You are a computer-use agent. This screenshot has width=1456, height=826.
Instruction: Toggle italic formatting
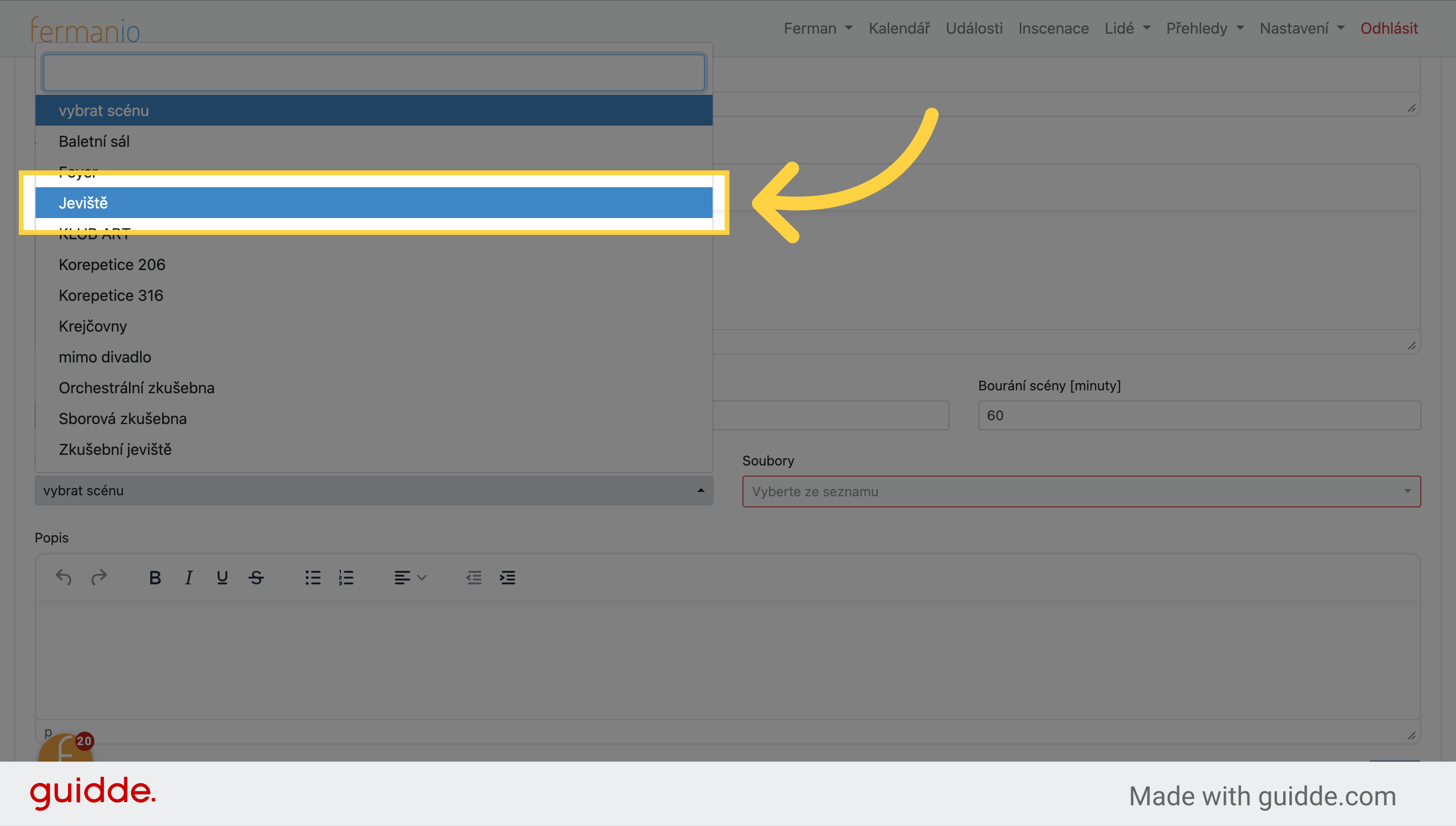pyautogui.click(x=188, y=578)
